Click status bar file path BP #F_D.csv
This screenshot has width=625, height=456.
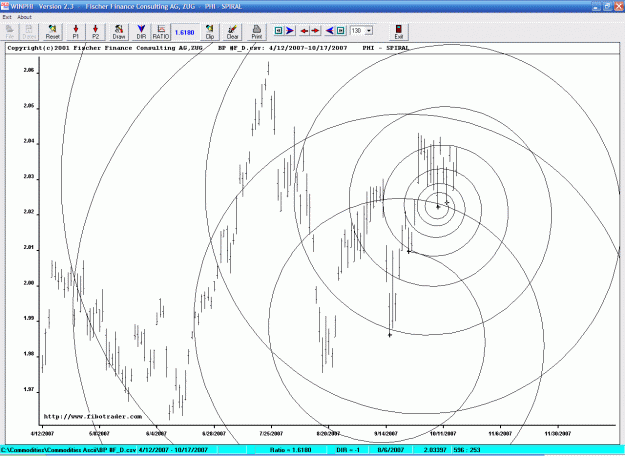point(68,450)
